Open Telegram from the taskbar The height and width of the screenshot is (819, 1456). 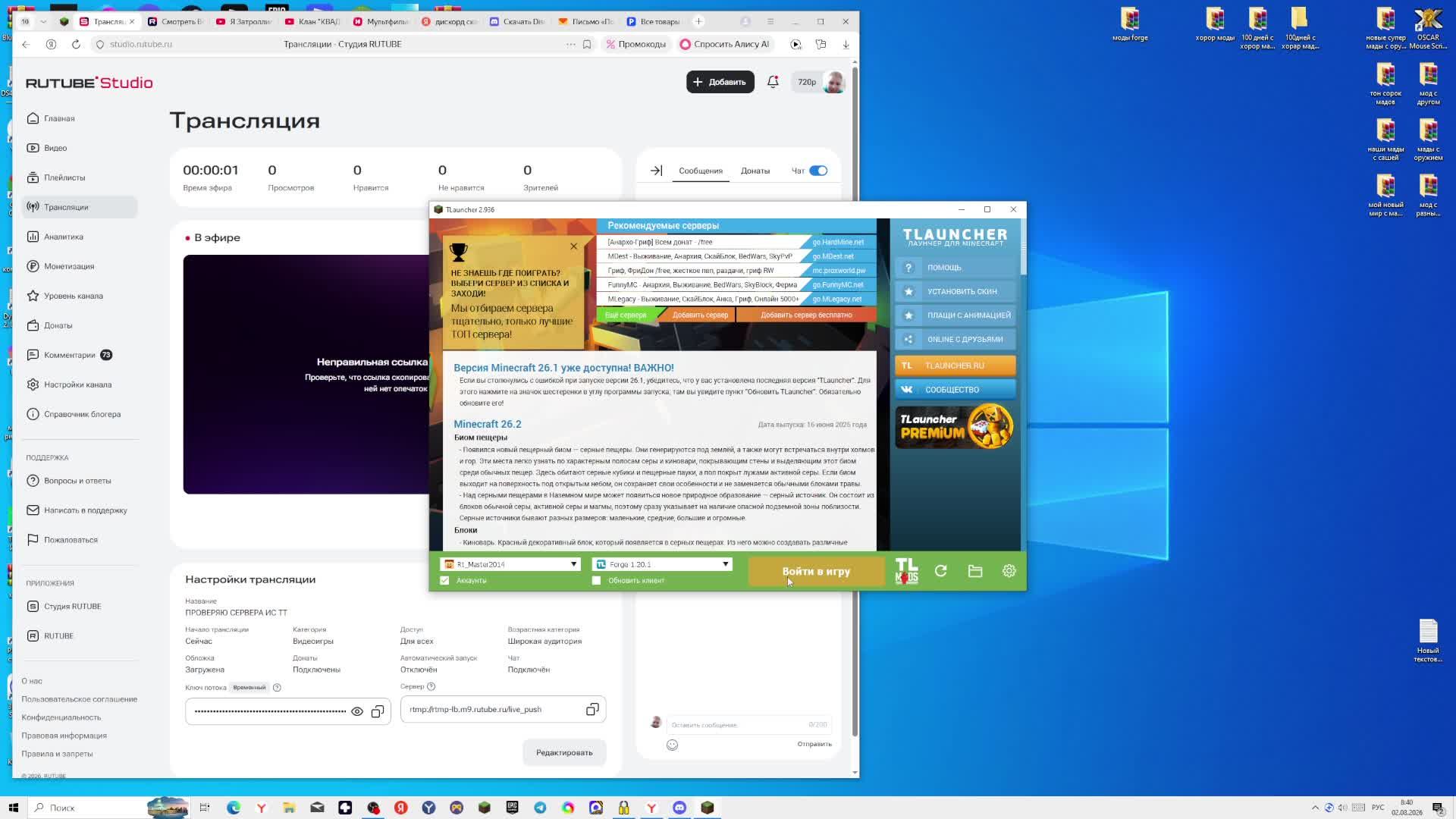point(540,808)
